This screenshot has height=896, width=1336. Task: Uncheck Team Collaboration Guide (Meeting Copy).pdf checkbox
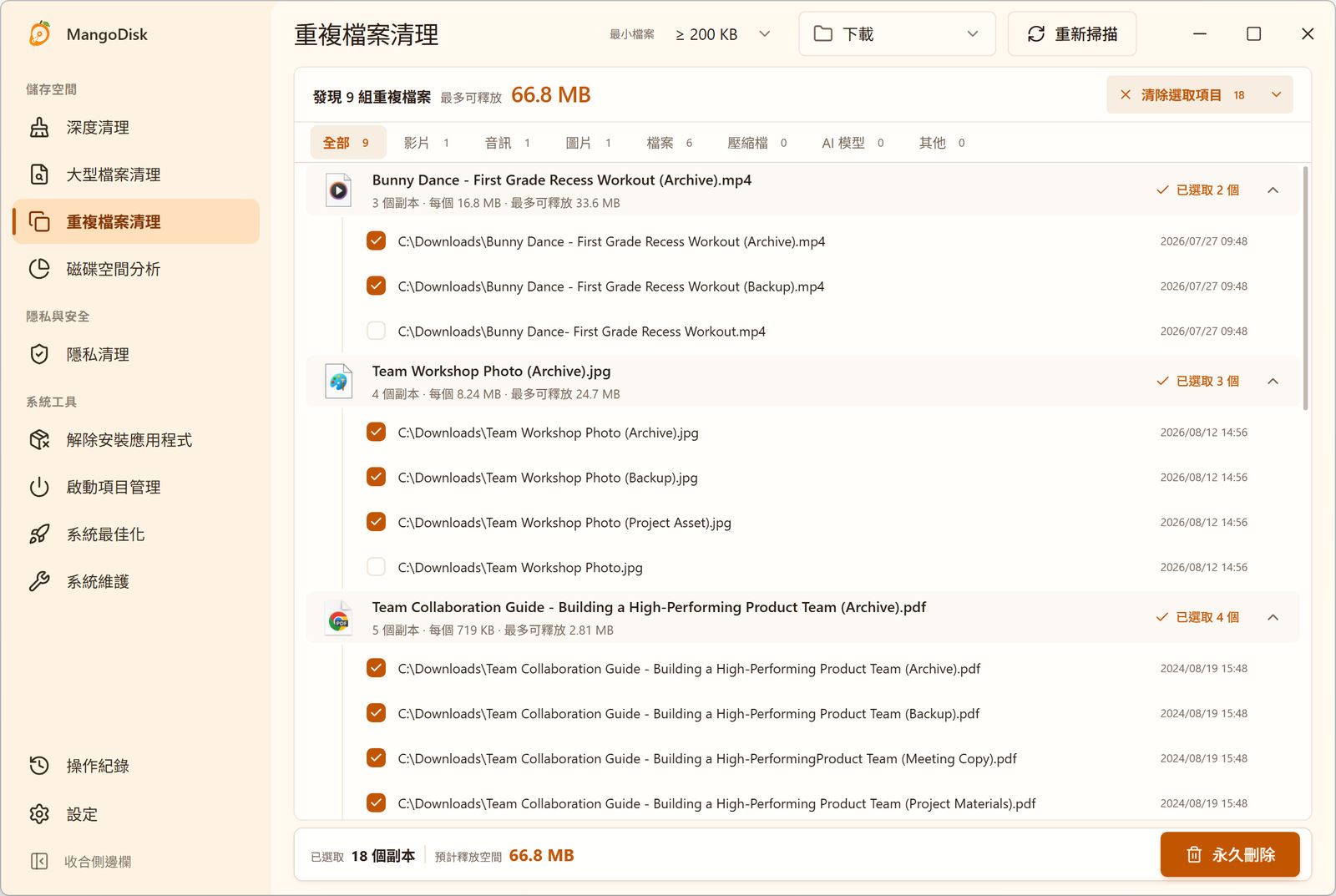377,758
